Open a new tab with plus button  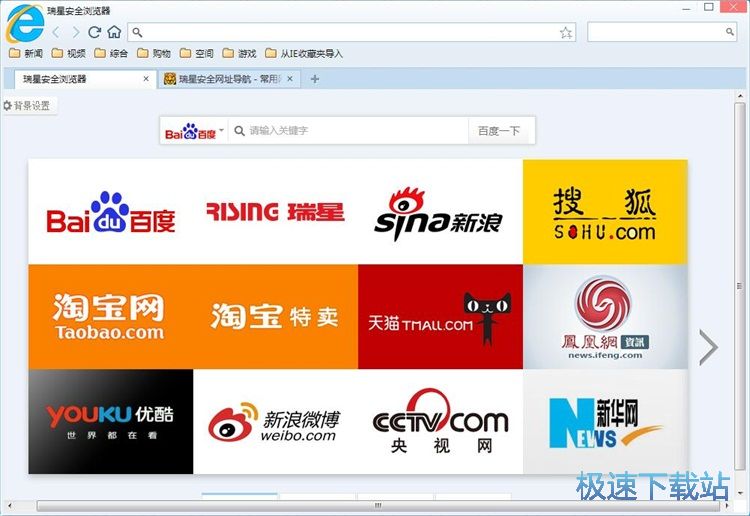click(314, 79)
